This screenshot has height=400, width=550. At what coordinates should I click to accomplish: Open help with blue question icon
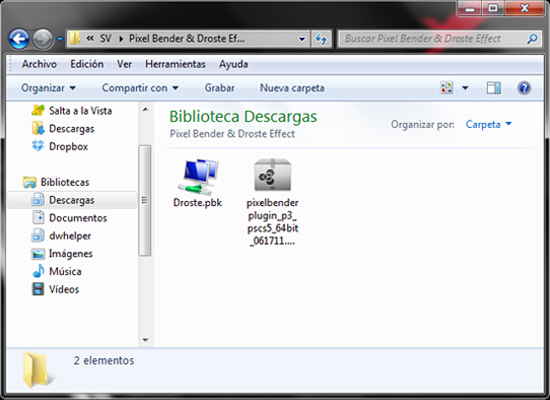coord(524,88)
